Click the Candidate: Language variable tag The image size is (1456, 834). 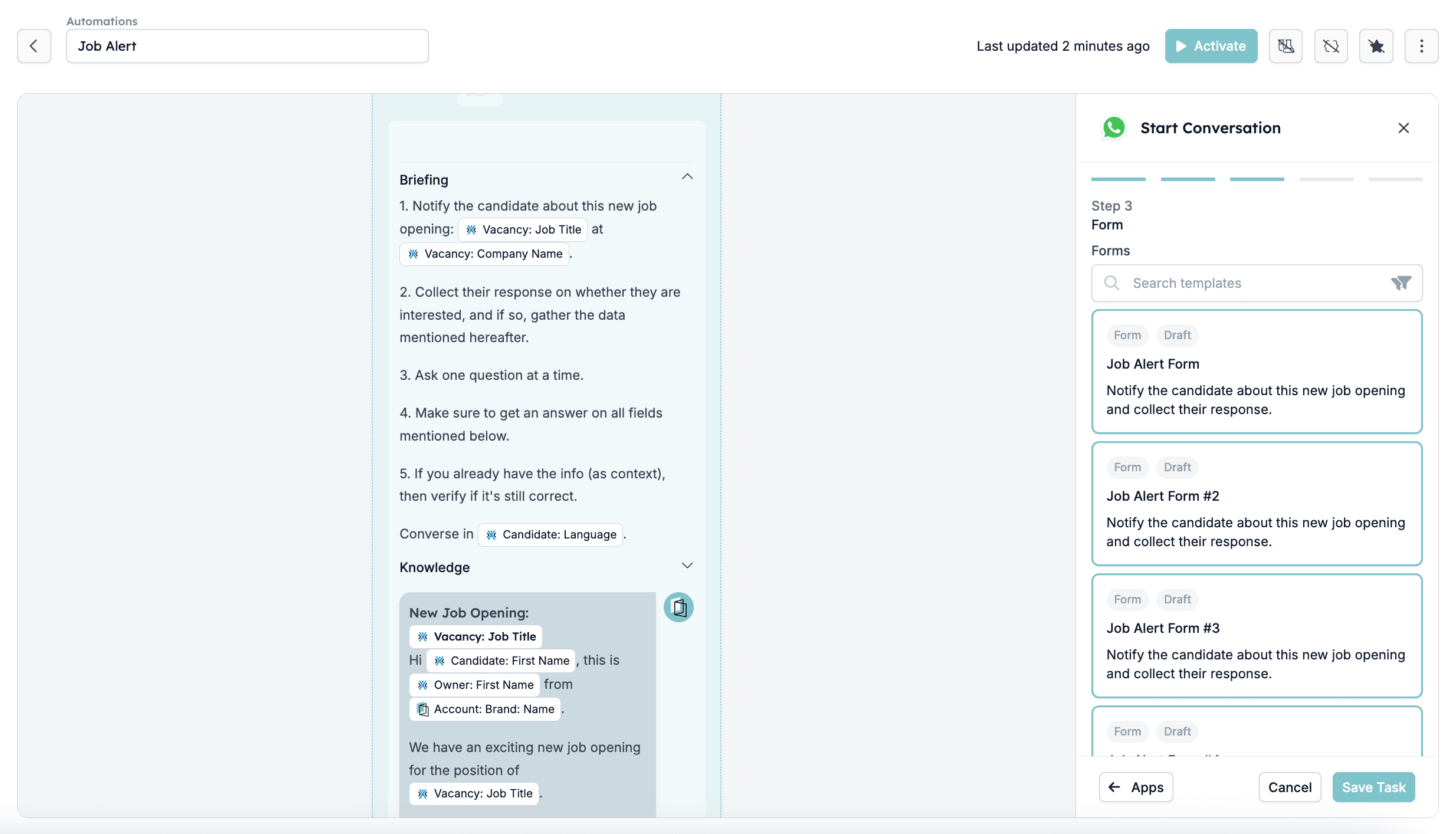point(550,534)
